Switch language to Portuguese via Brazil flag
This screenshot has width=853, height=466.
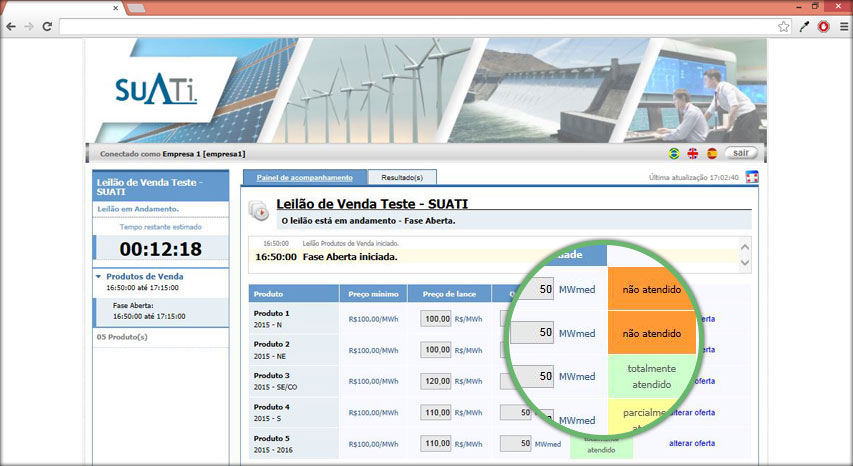point(674,153)
